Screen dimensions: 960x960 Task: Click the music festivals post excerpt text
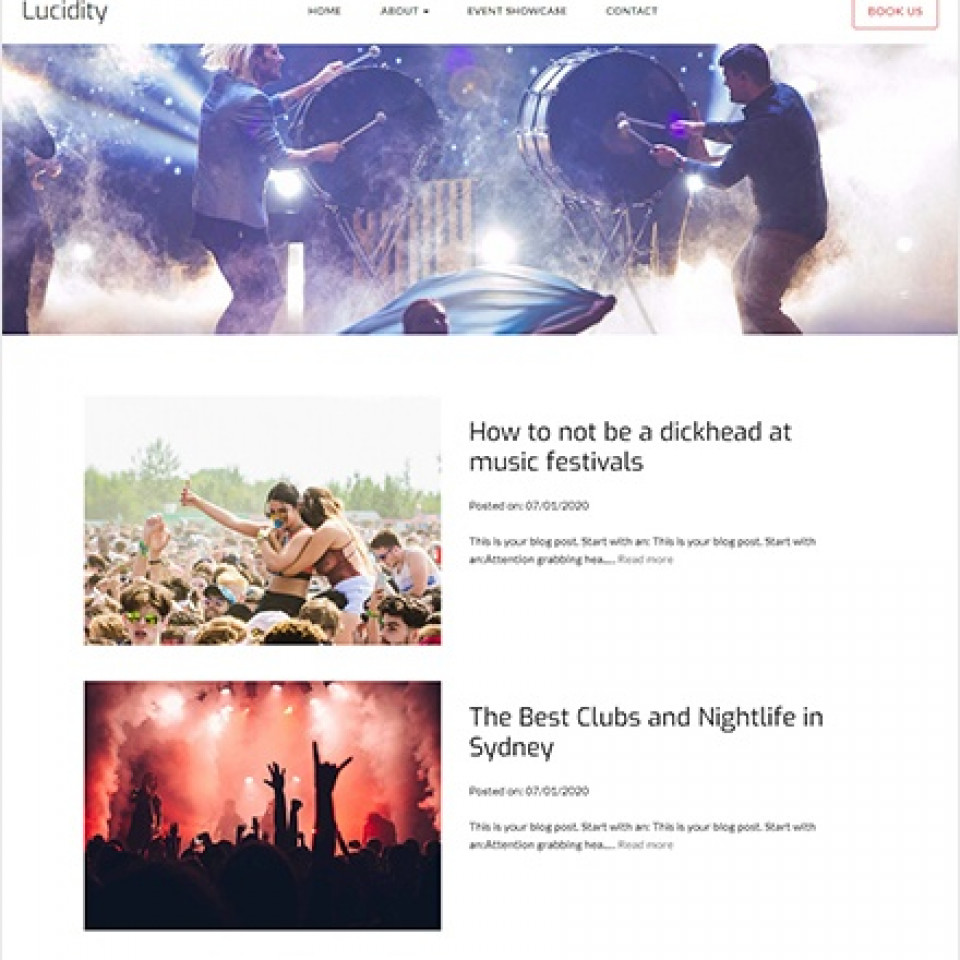click(642, 550)
